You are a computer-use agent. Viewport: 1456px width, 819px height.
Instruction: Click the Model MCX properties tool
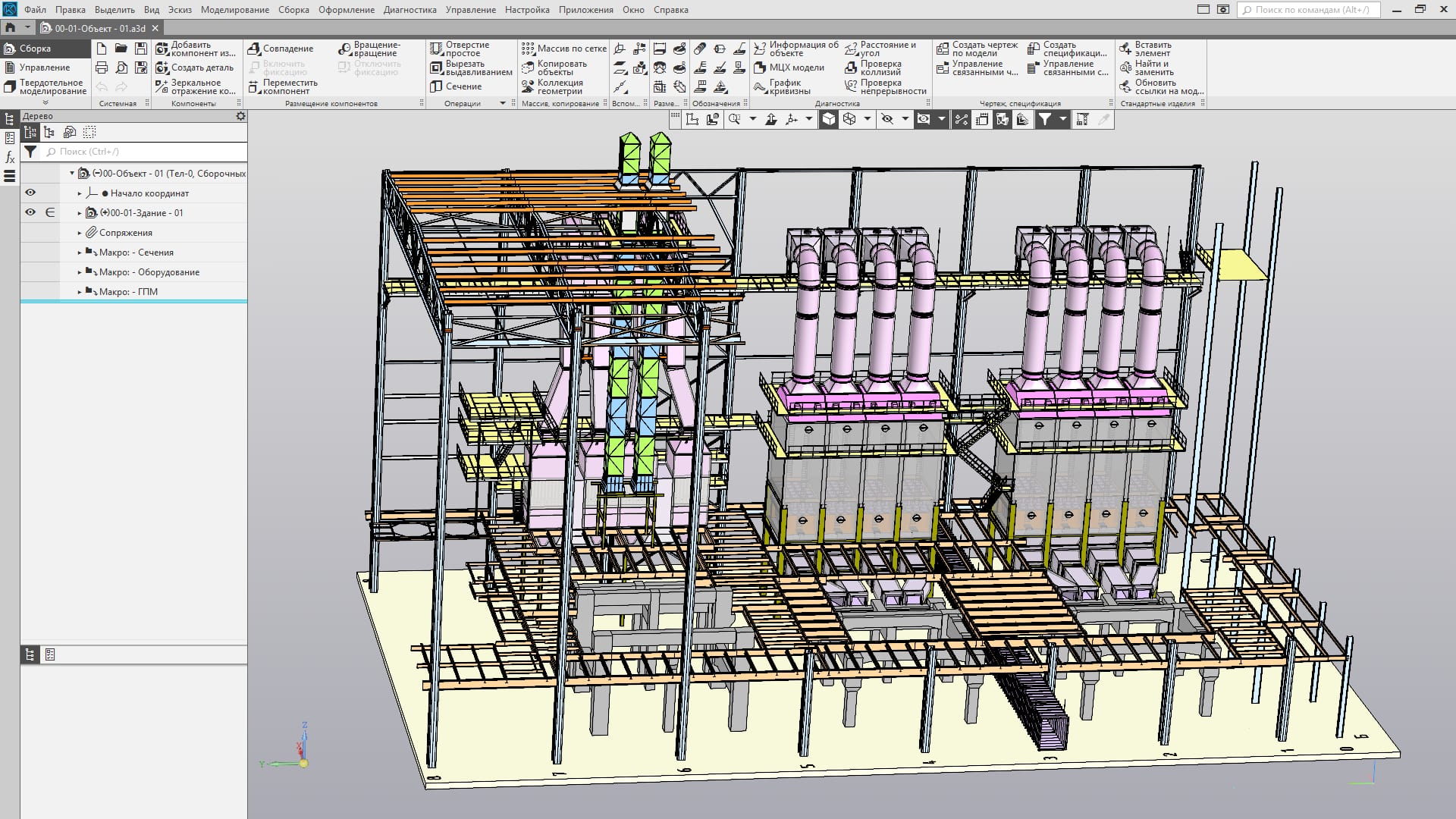(789, 67)
